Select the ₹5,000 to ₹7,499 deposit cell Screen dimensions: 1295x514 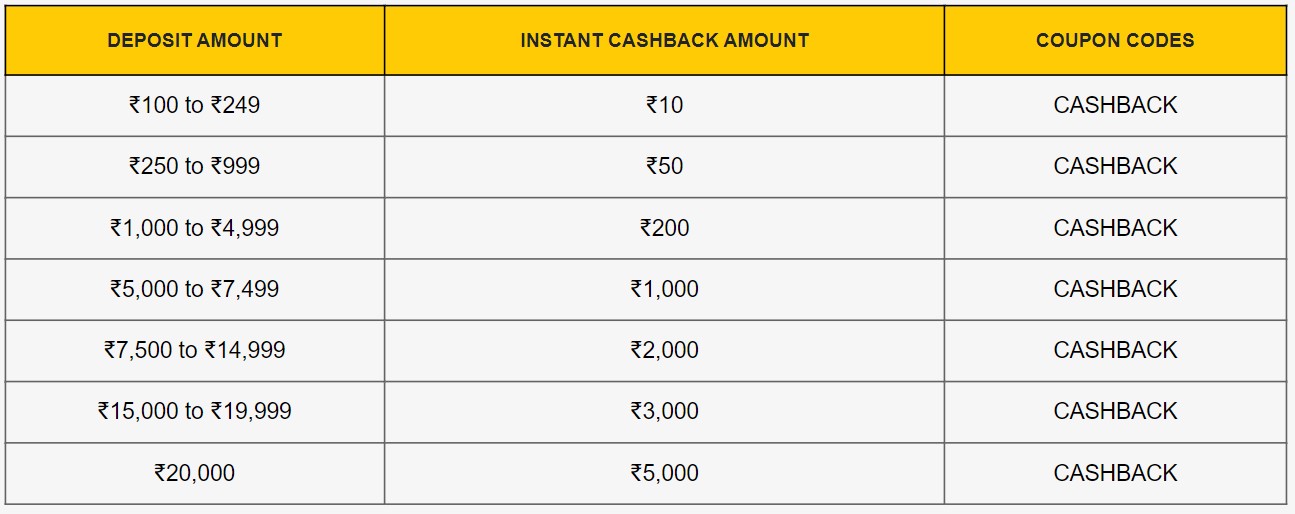195,290
